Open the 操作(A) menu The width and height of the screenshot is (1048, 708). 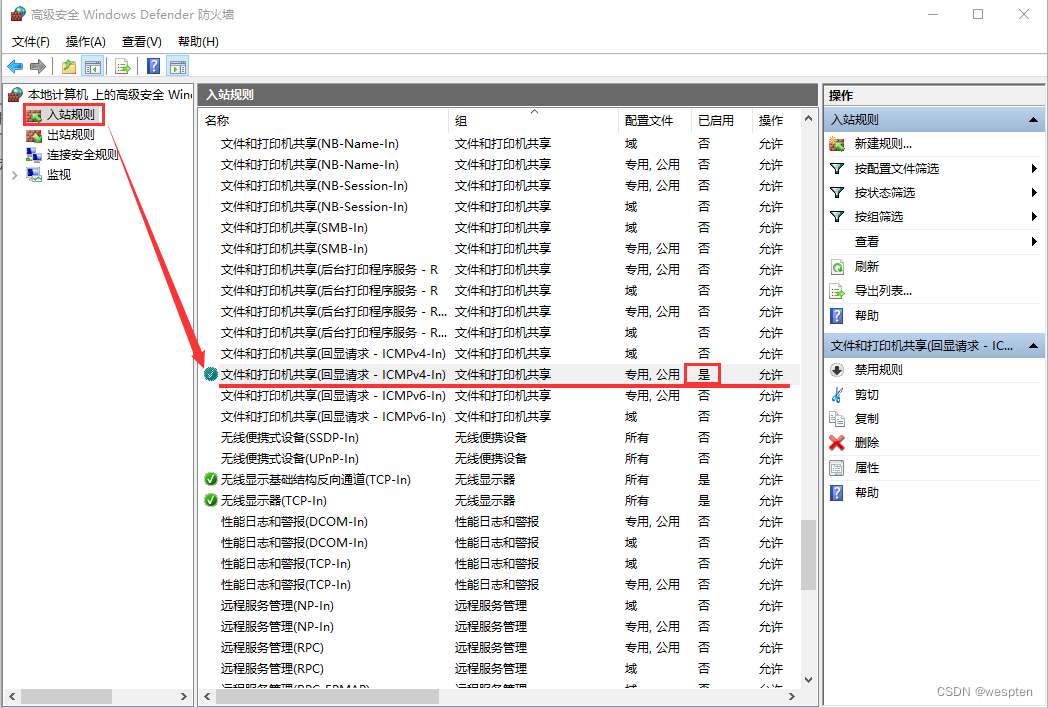(85, 41)
